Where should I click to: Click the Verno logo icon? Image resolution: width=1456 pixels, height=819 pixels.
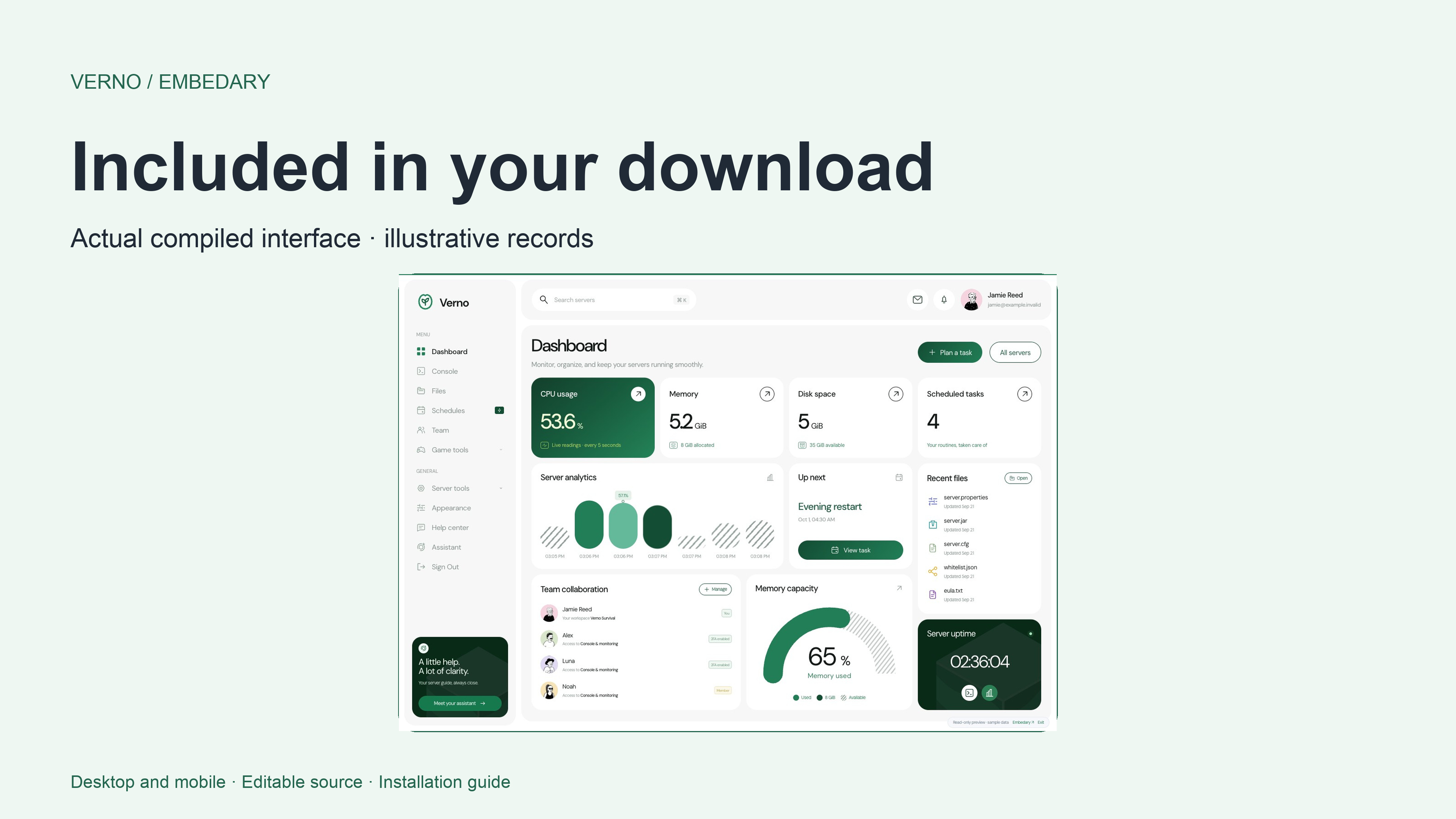coord(425,302)
